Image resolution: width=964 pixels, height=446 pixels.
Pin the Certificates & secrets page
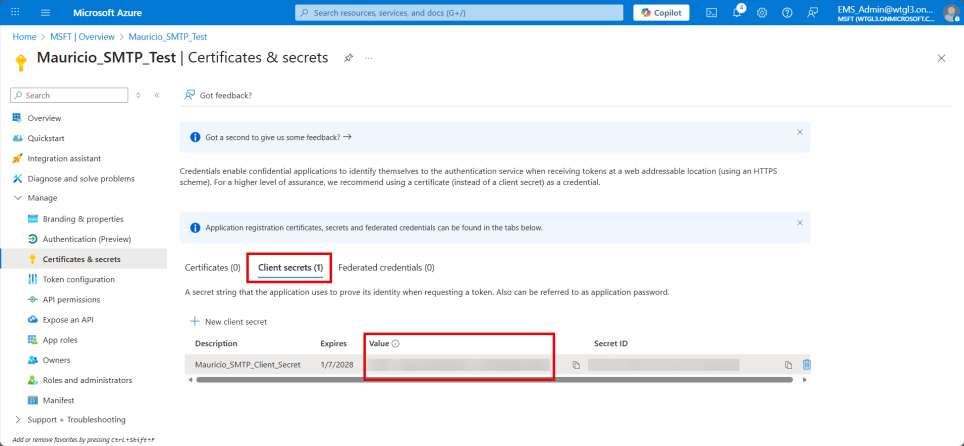click(x=348, y=58)
